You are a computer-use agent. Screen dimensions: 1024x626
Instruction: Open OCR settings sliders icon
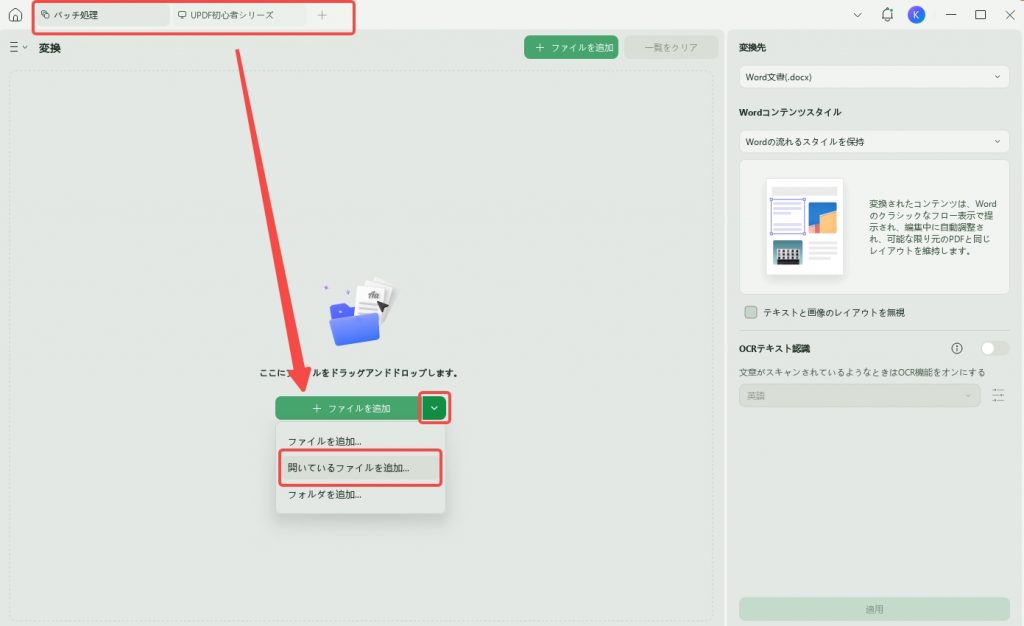pyautogui.click(x=998, y=395)
